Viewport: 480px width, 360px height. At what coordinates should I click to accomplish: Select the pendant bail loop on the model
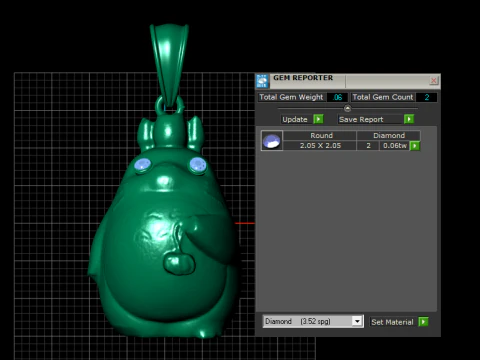coord(169,66)
